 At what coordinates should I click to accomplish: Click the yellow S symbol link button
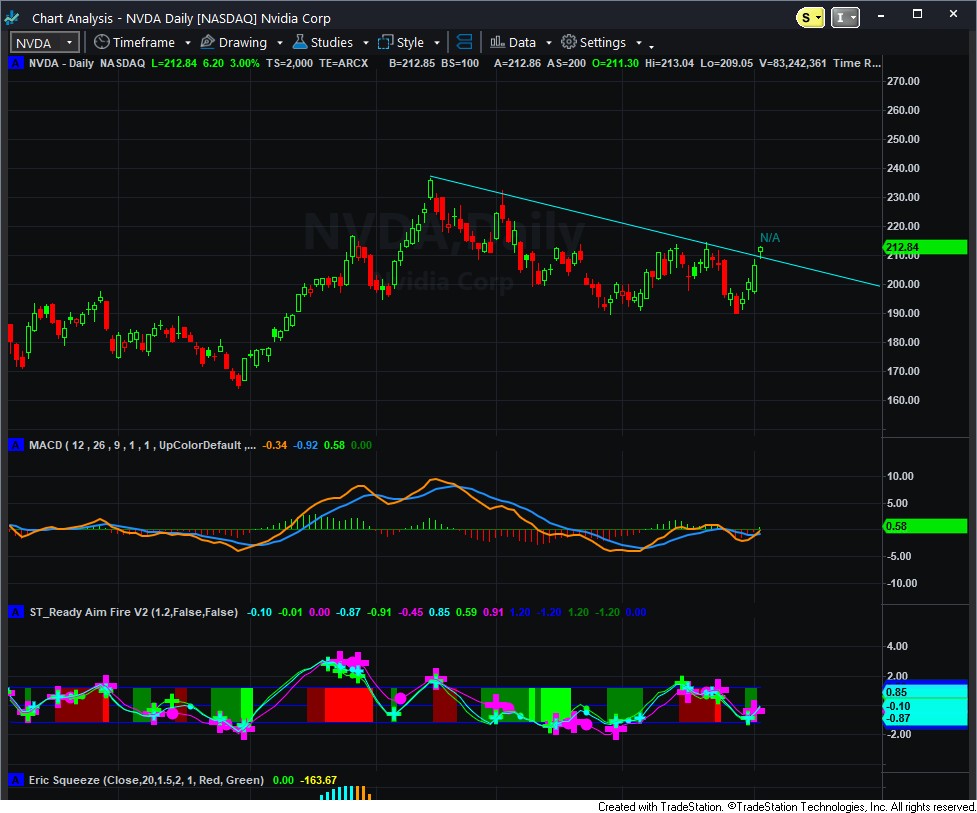click(810, 17)
